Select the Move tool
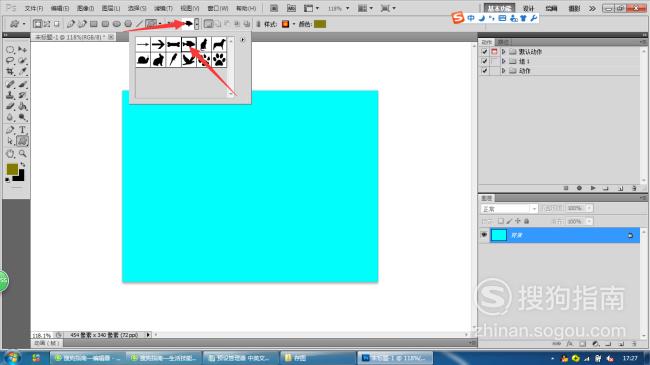This screenshot has width=650, height=365. click(x=22, y=50)
